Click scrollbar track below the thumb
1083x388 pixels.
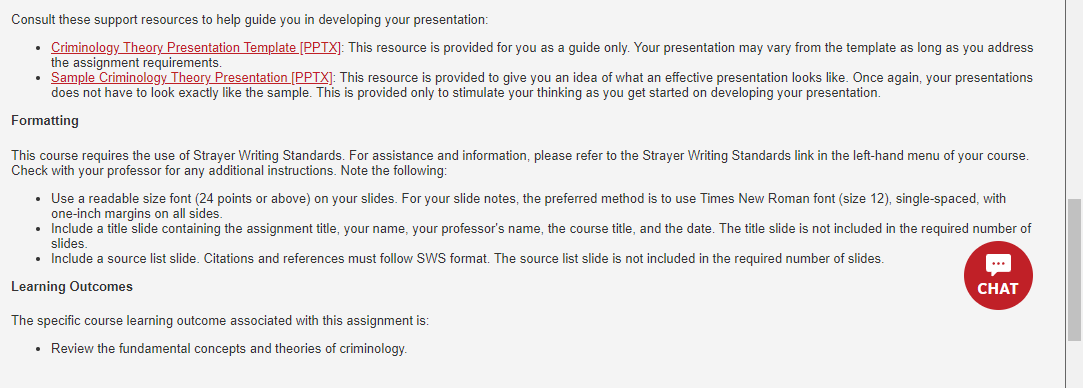click(x=1074, y=364)
